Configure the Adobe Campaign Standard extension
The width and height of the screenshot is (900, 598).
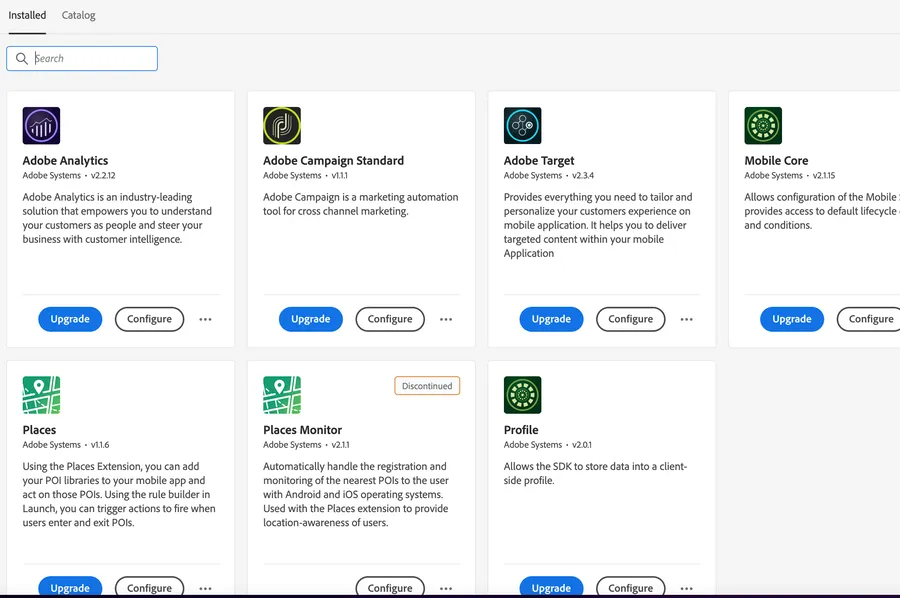click(x=390, y=319)
